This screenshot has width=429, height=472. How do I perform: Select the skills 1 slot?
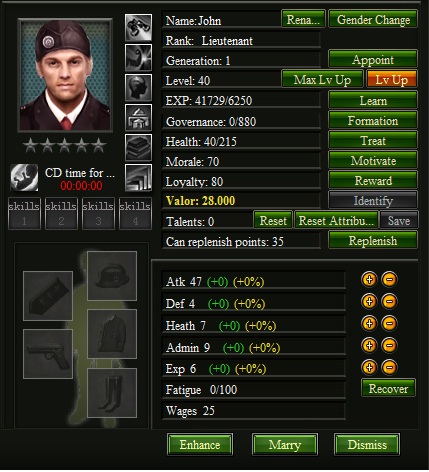[x=24, y=214]
